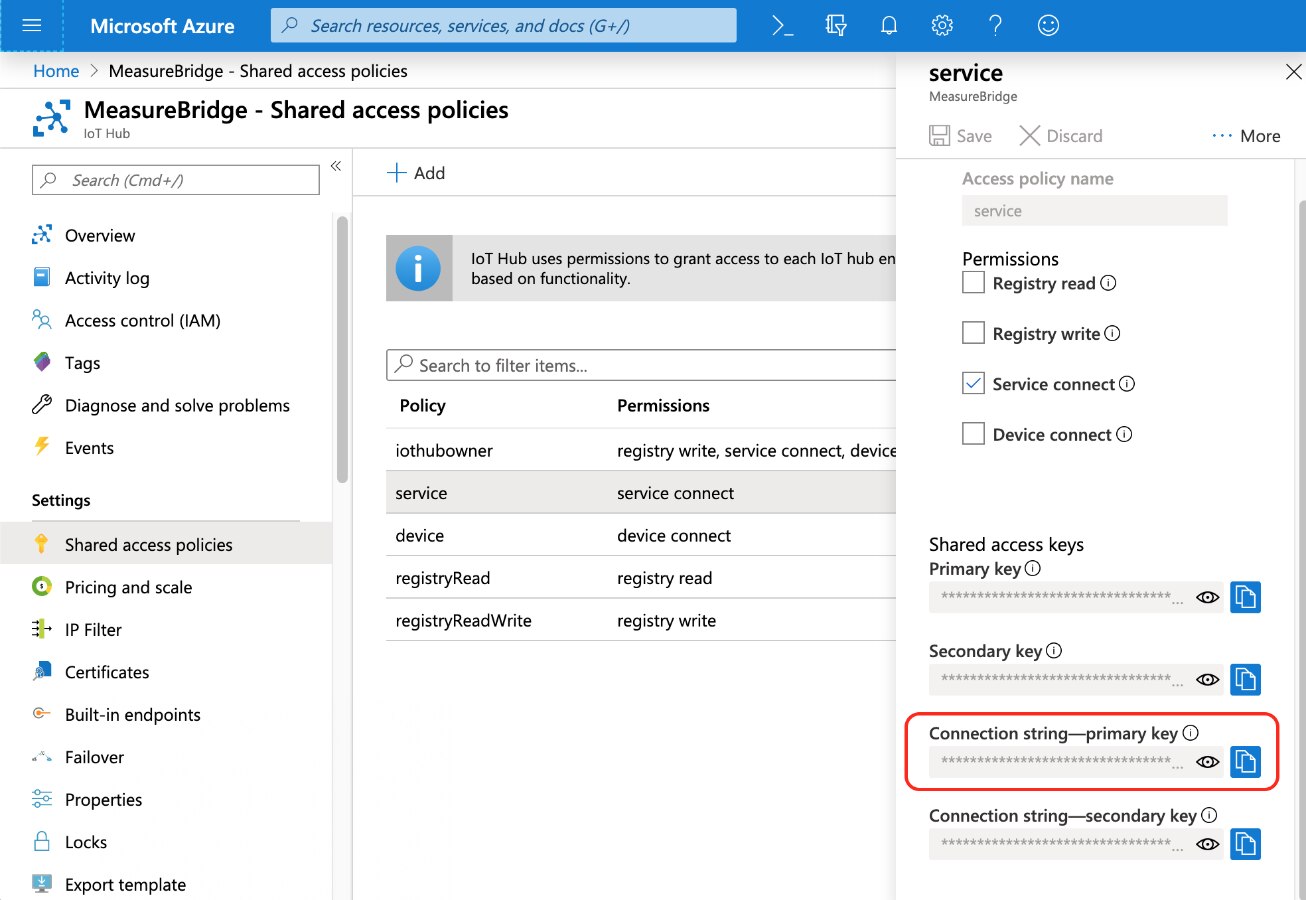Open the notifications bell
1306x900 pixels.
pos(889,26)
